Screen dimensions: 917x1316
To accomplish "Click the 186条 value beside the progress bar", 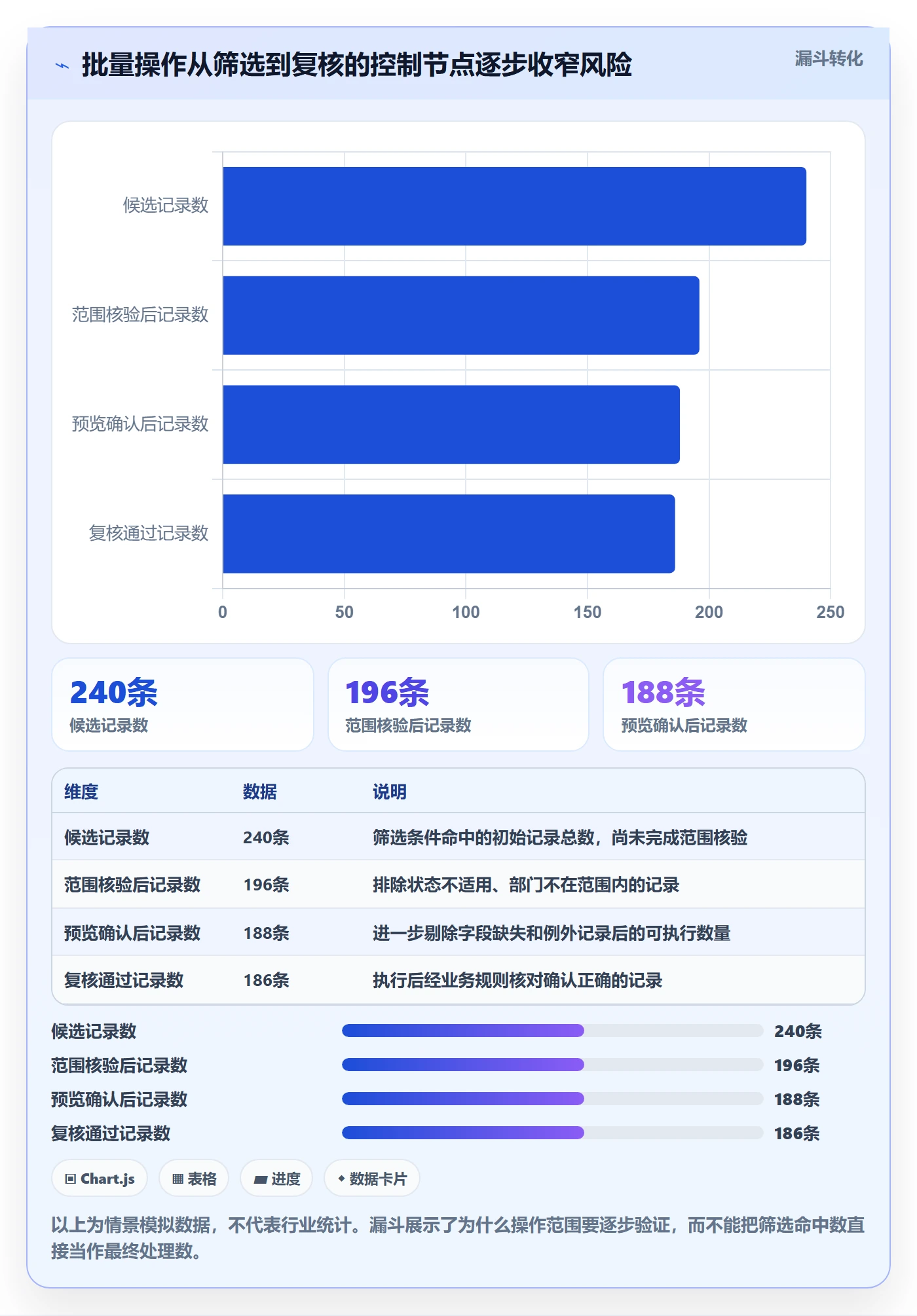I will (796, 1133).
